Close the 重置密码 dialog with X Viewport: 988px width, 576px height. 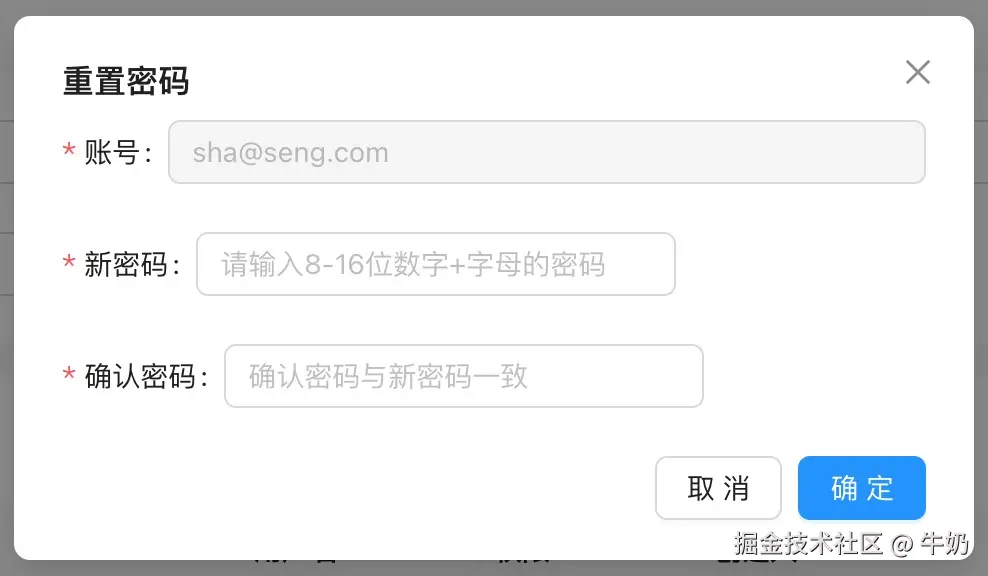(918, 72)
